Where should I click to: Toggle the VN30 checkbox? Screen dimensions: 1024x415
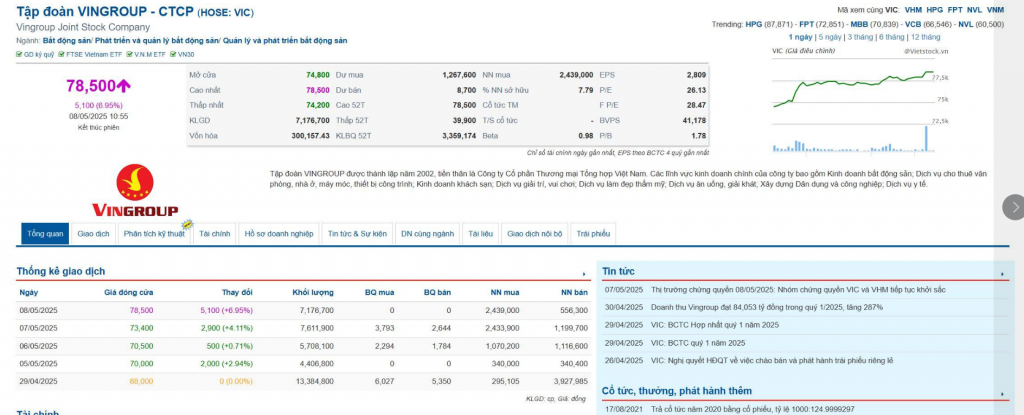point(173,55)
